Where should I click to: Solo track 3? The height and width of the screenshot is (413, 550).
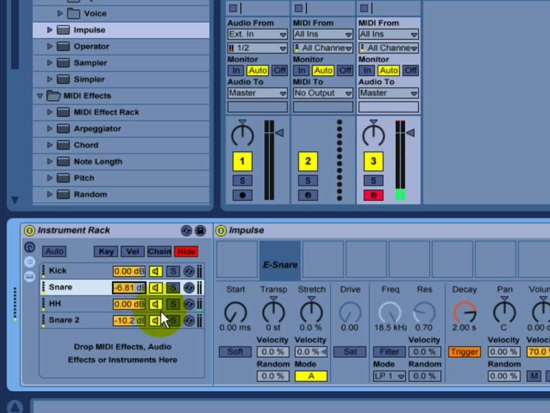pyautogui.click(x=374, y=181)
